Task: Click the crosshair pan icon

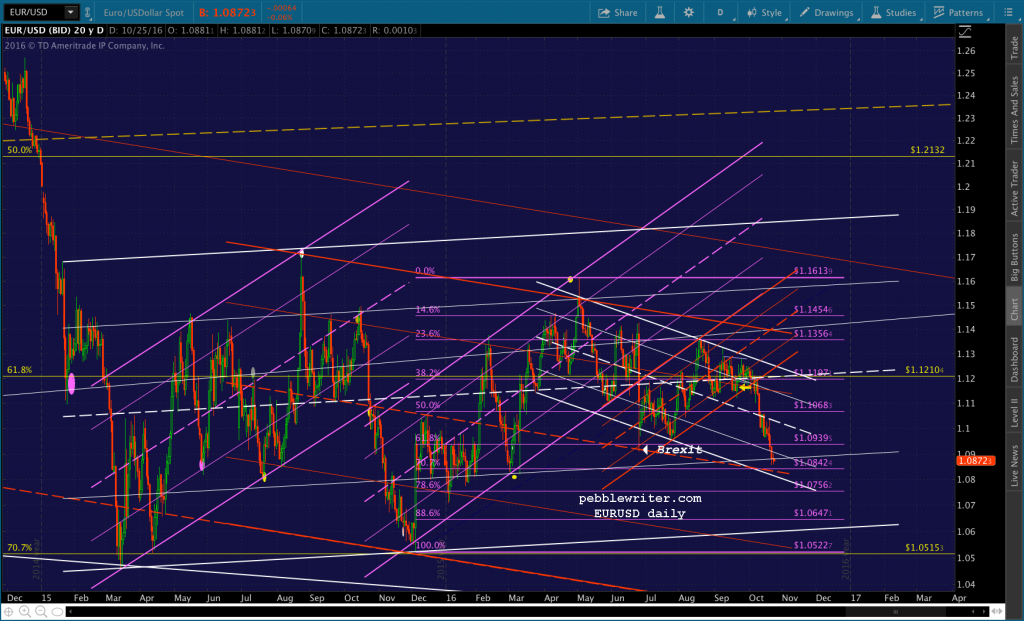Action: pyautogui.click(x=9, y=612)
